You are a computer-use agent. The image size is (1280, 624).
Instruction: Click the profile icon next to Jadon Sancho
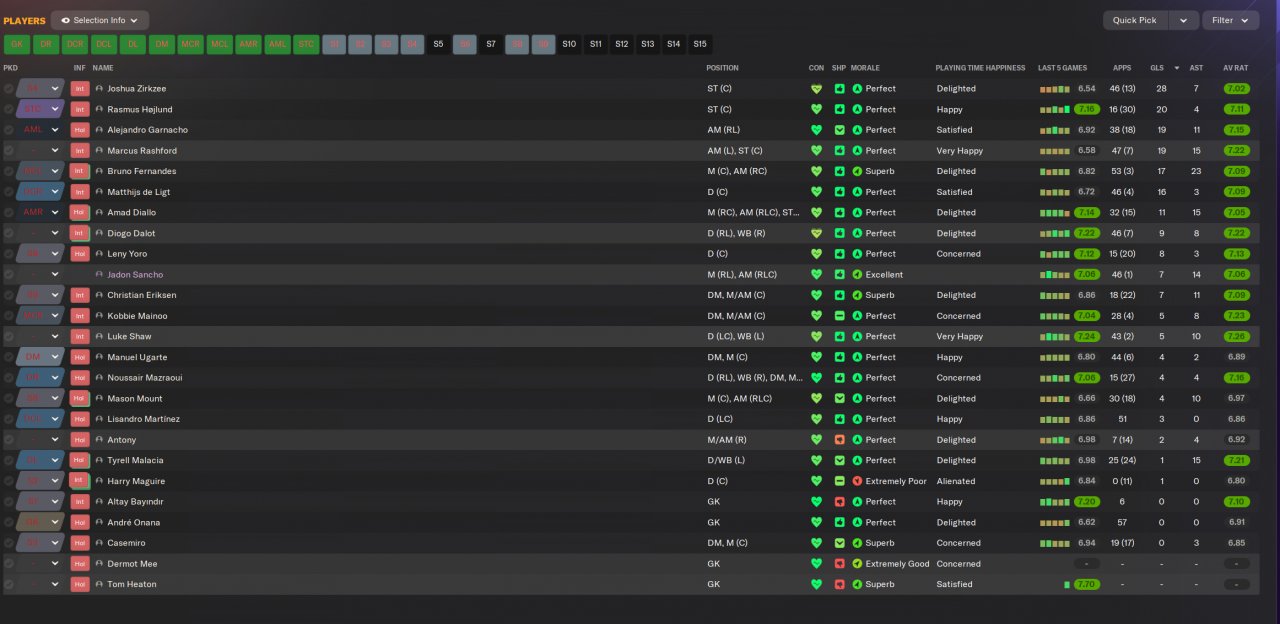pos(100,274)
